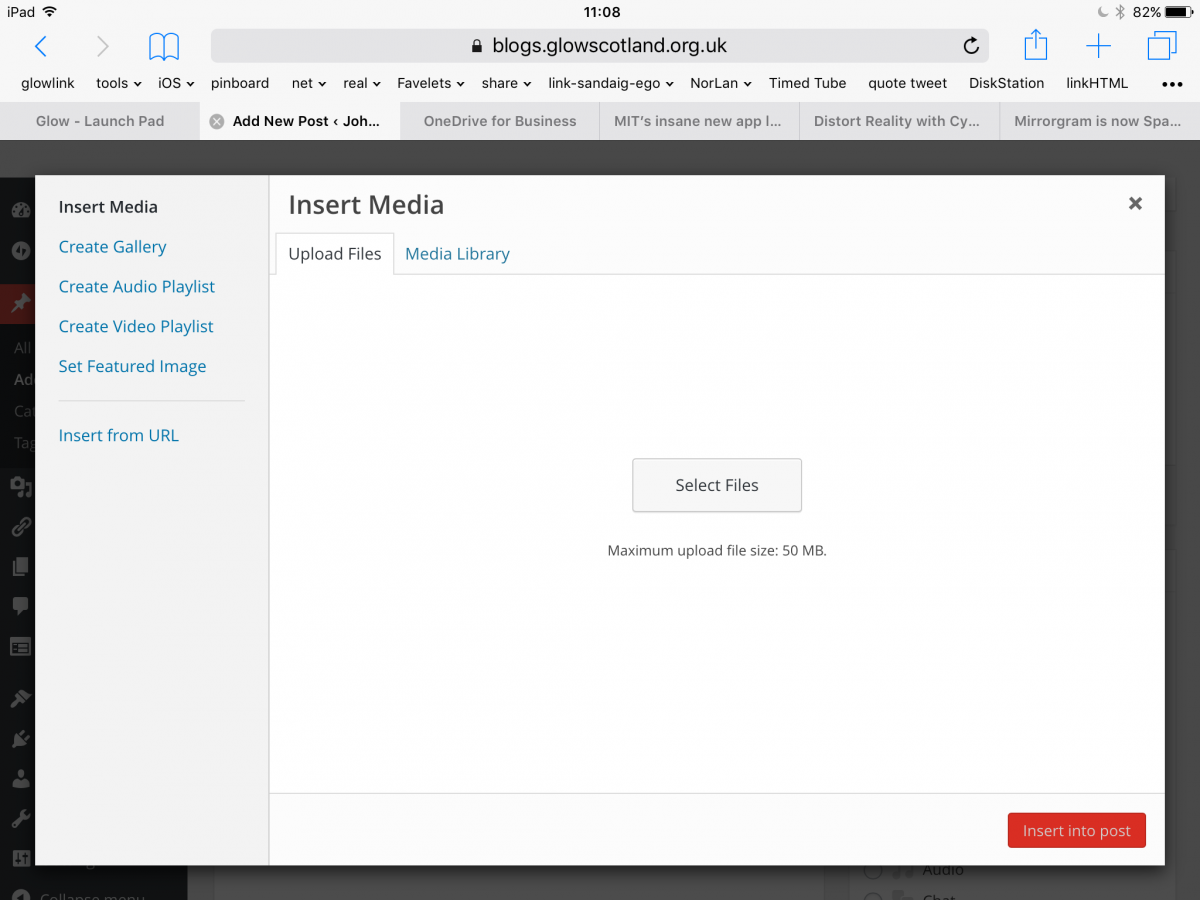Viewport: 1200px width, 900px height.
Task: Open Create Gallery in the sidebar
Action: click(112, 247)
